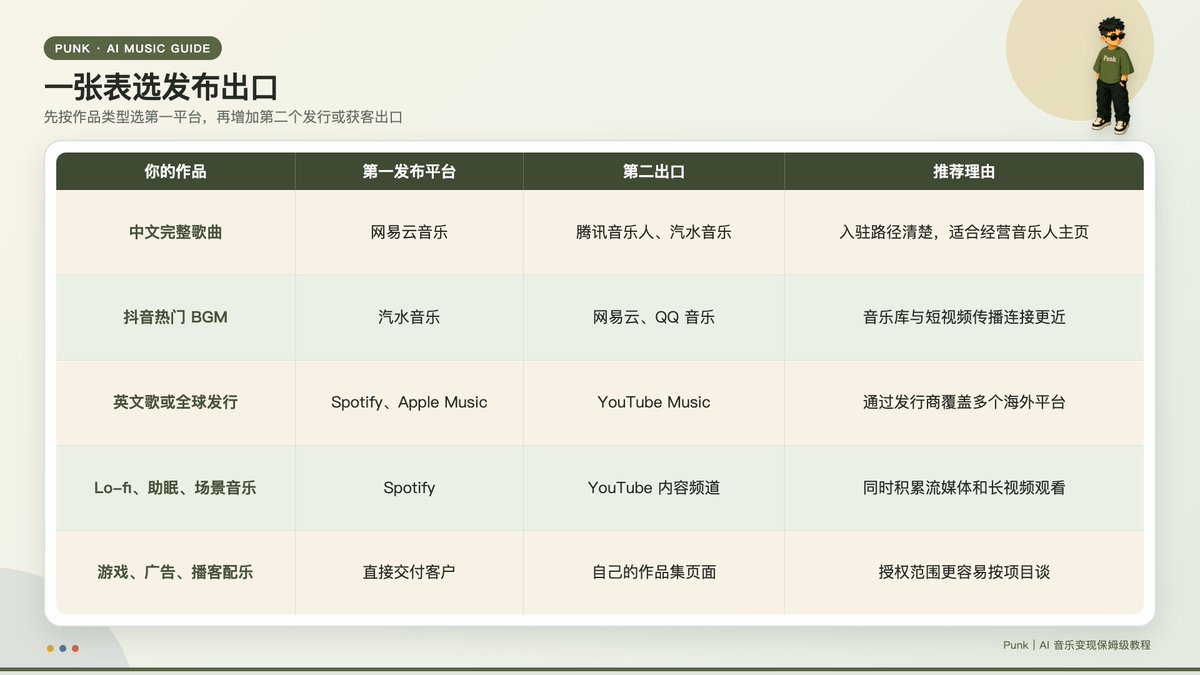This screenshot has width=1200, height=675.
Task: Click the Spotify-only cell in Lo-fi row
Action: coord(409,488)
